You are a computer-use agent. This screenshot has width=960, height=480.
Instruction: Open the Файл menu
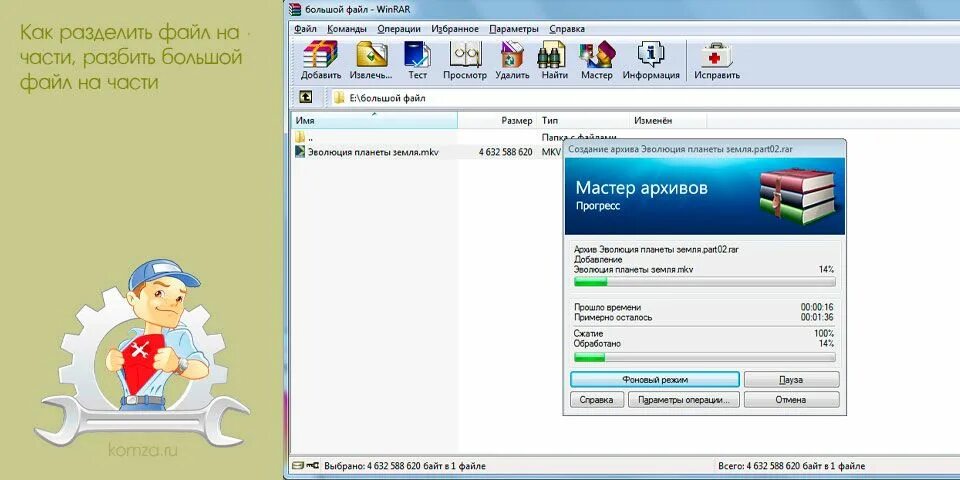tap(305, 29)
